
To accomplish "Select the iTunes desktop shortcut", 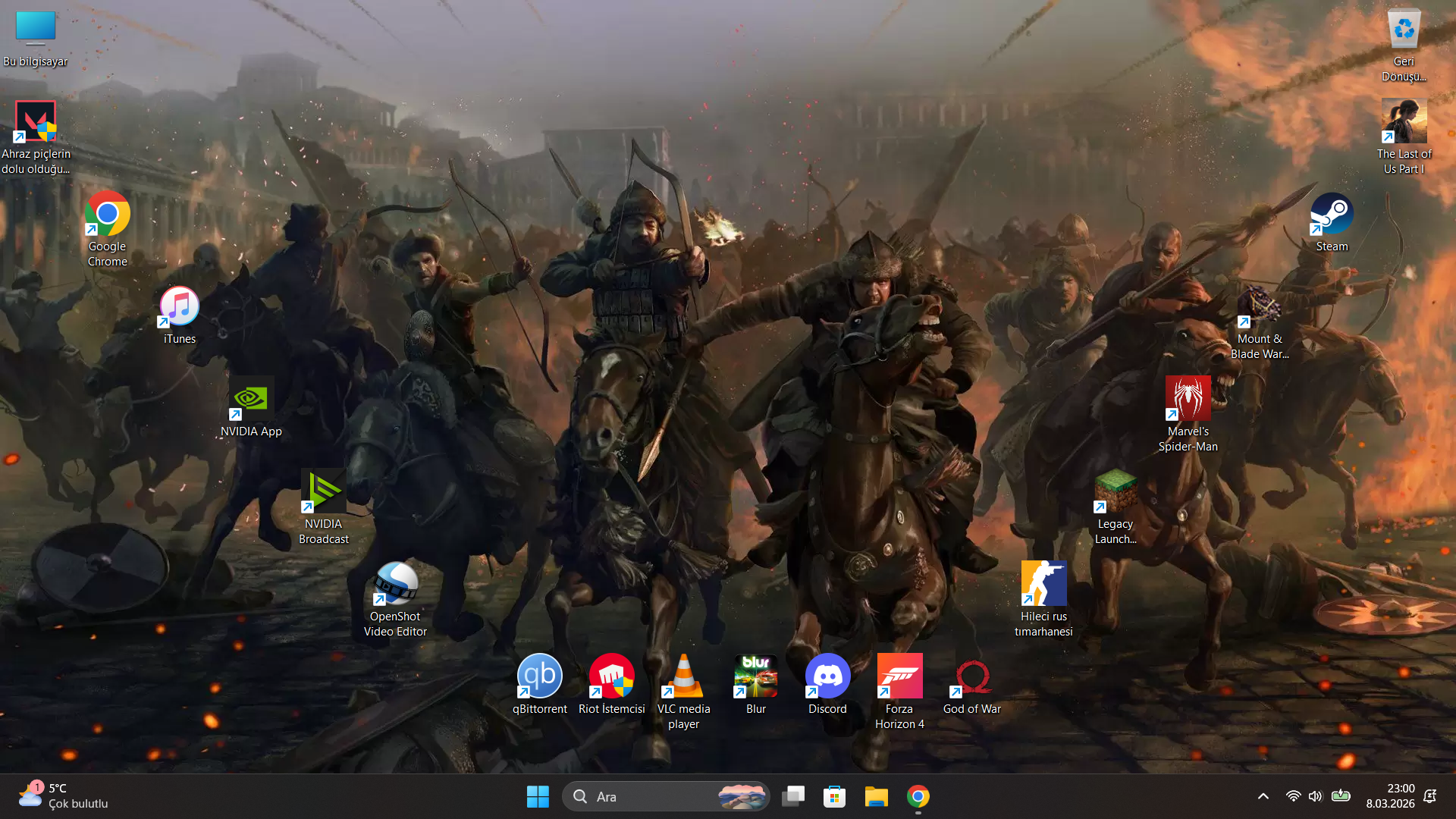I will 179,315.
